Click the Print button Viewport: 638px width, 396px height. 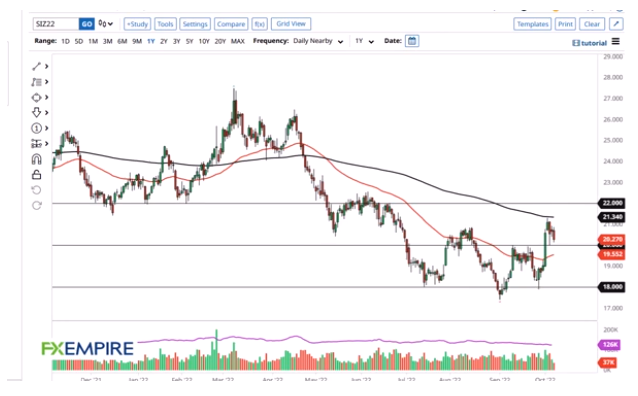[565, 24]
